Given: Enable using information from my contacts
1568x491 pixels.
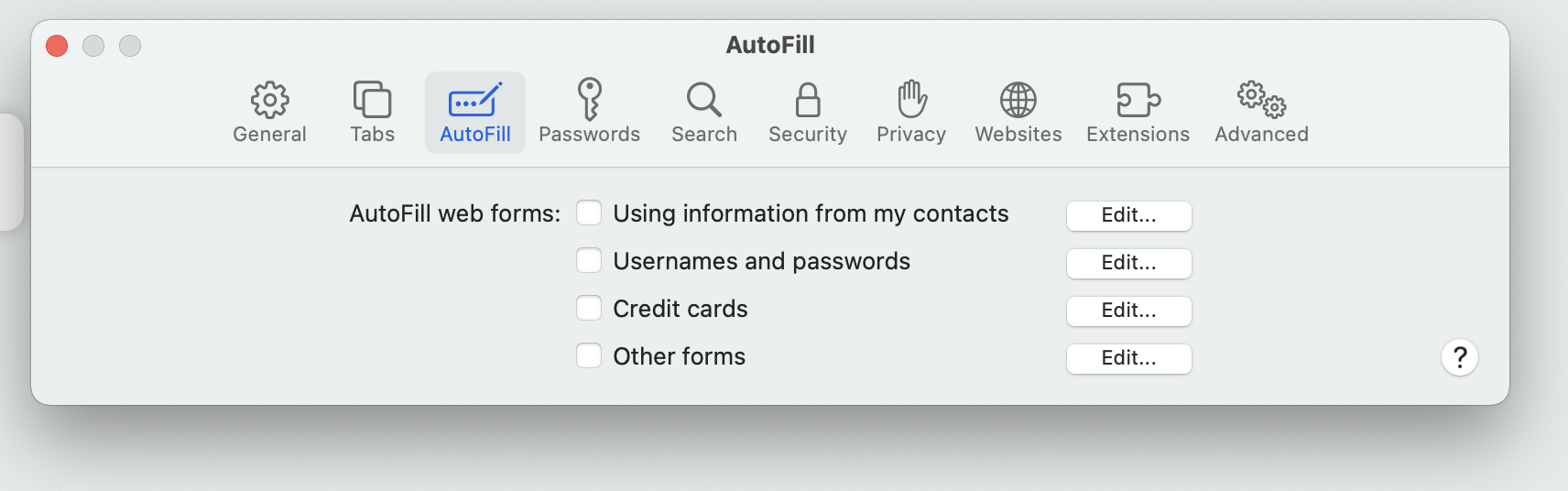Looking at the screenshot, I should coord(589,213).
